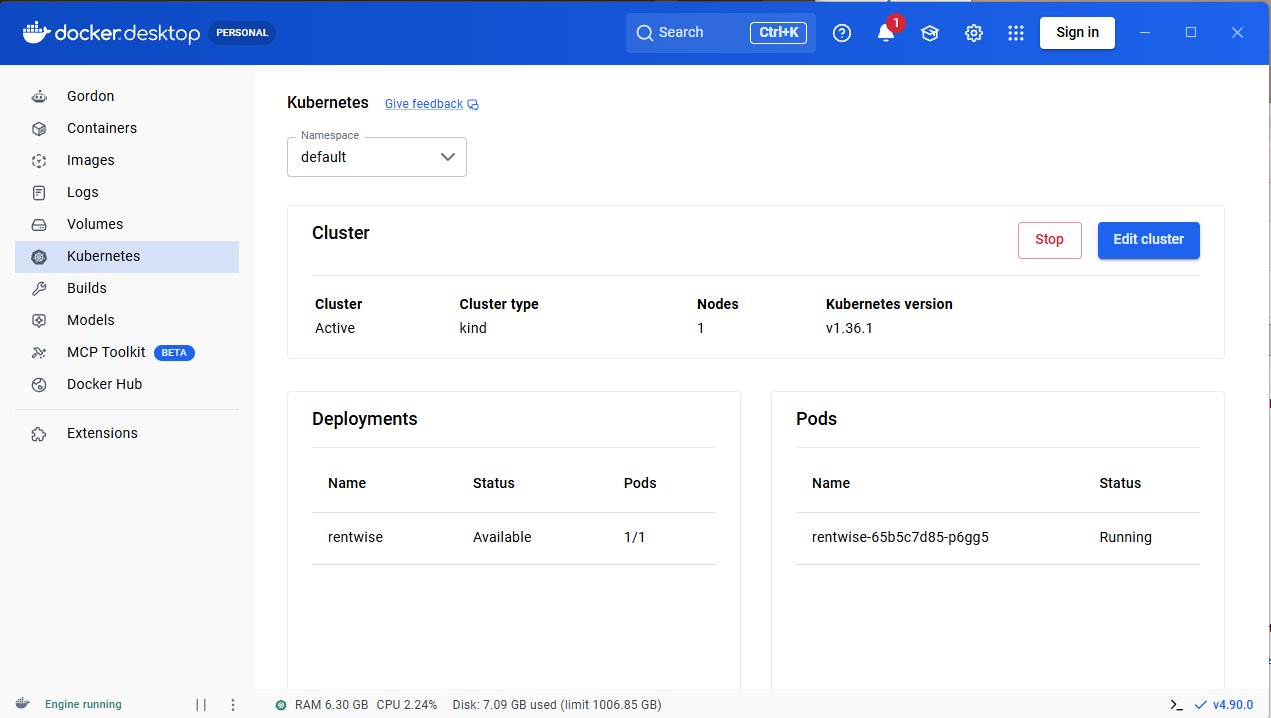
Task: Click the Docker Hub icon
Action: tap(39, 385)
